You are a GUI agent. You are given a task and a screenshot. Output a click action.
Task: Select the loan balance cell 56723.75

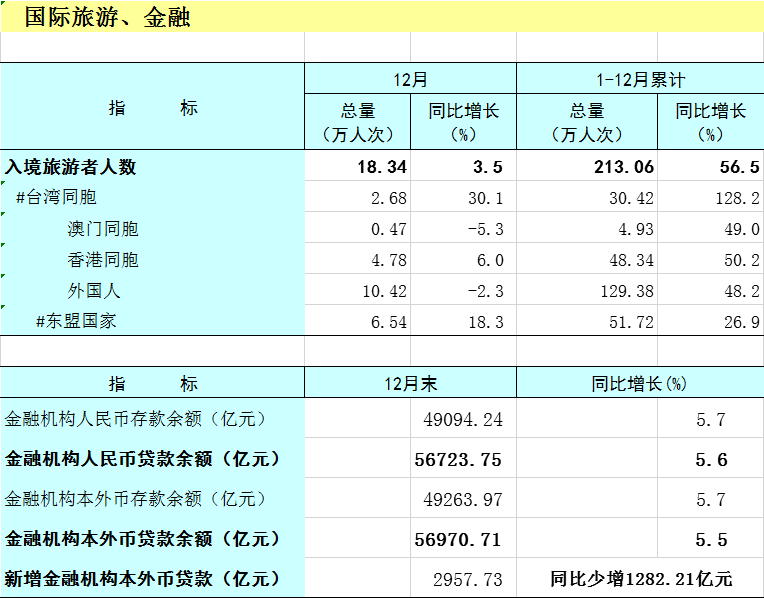tap(462, 459)
